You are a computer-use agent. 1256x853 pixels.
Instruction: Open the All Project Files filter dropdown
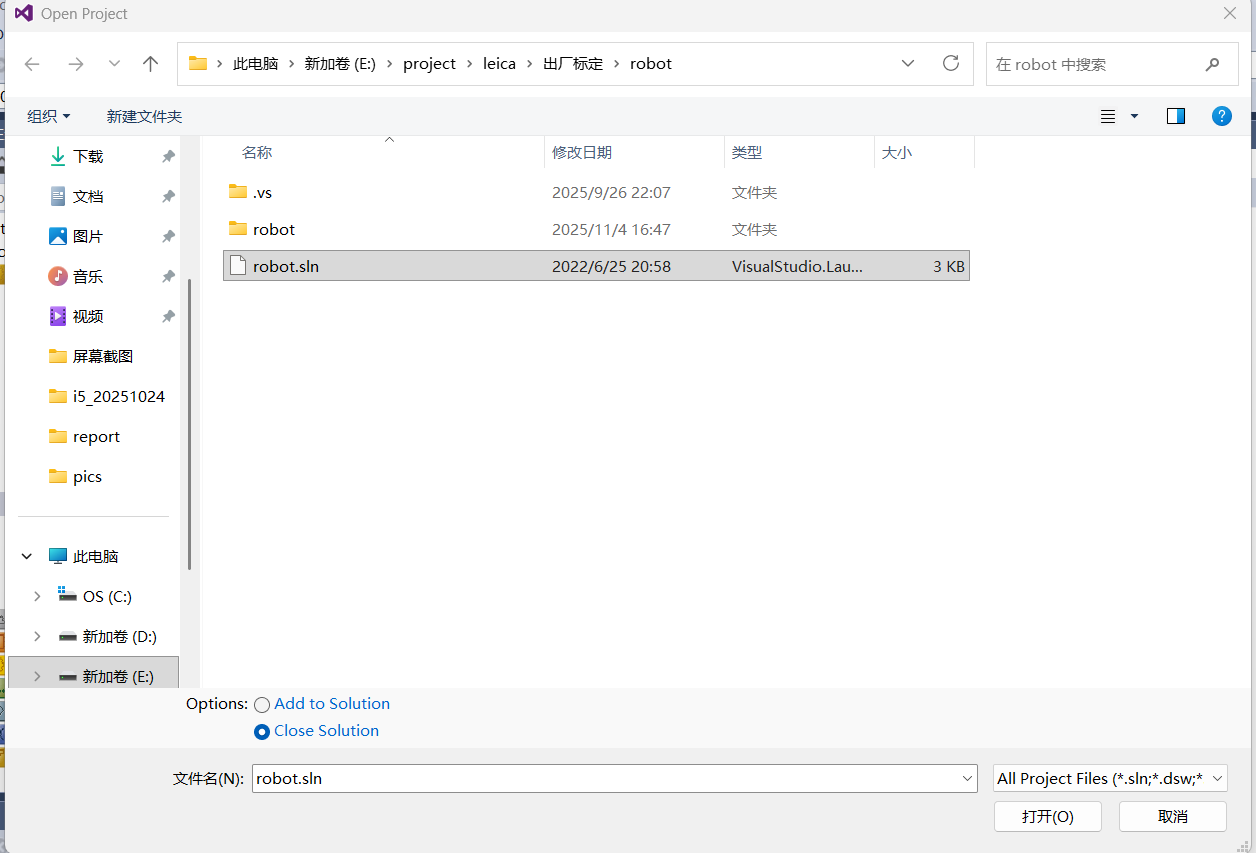(x=1110, y=778)
